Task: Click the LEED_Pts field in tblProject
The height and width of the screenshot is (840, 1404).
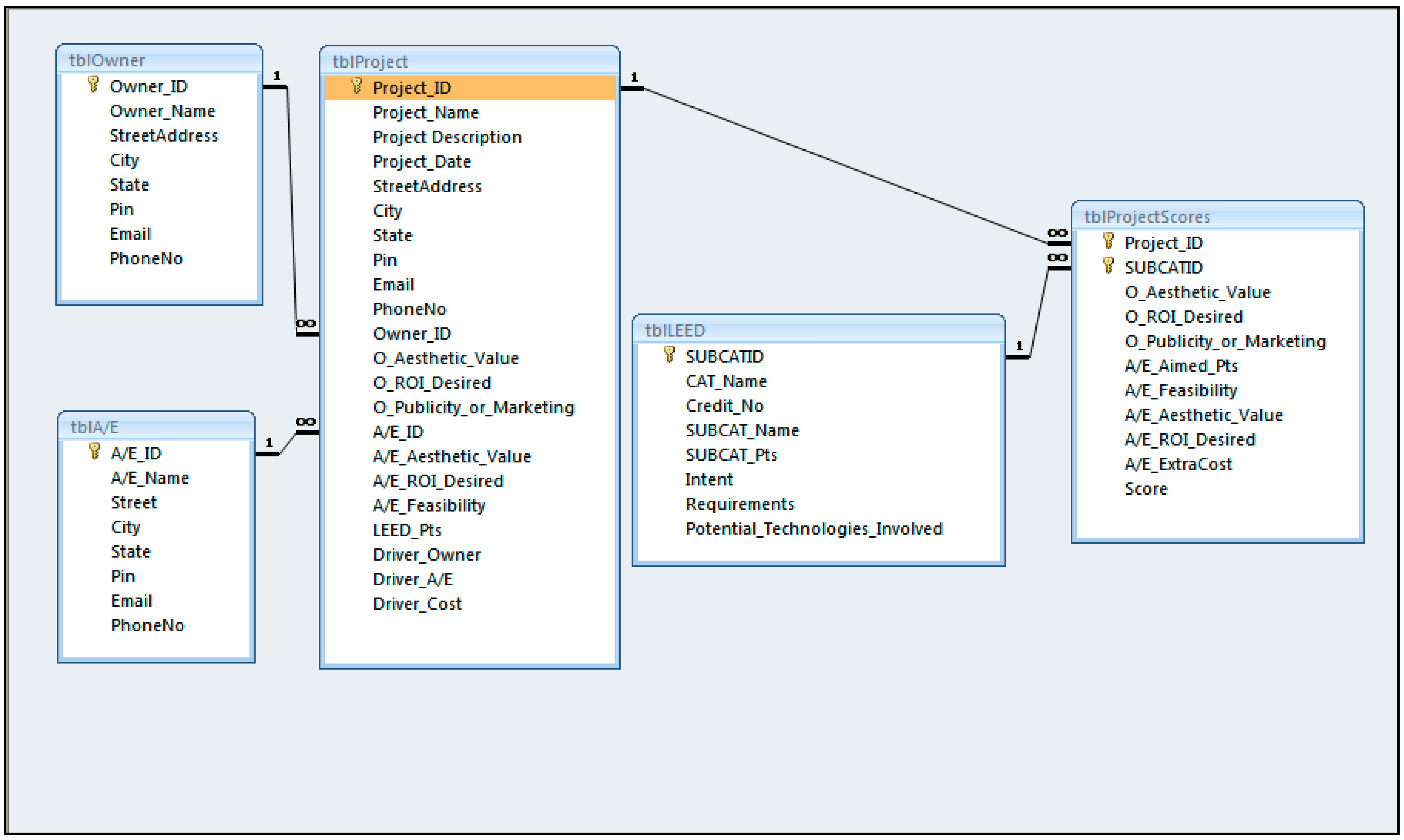Action: coord(407,530)
